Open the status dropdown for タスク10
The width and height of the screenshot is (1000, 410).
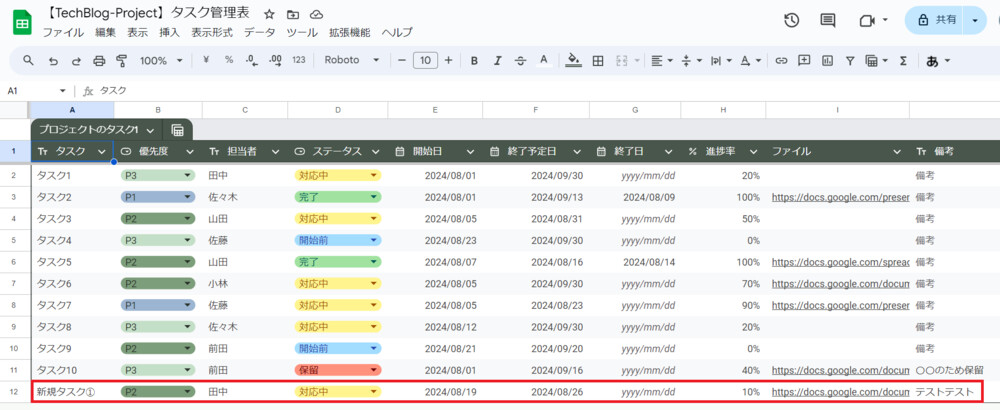[x=374, y=370]
